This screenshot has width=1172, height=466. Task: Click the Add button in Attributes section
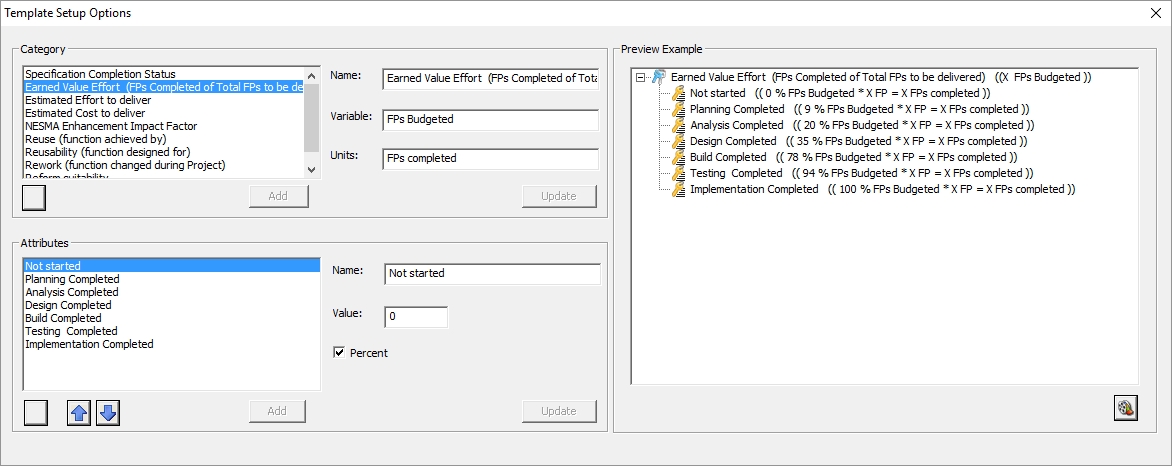click(x=278, y=411)
